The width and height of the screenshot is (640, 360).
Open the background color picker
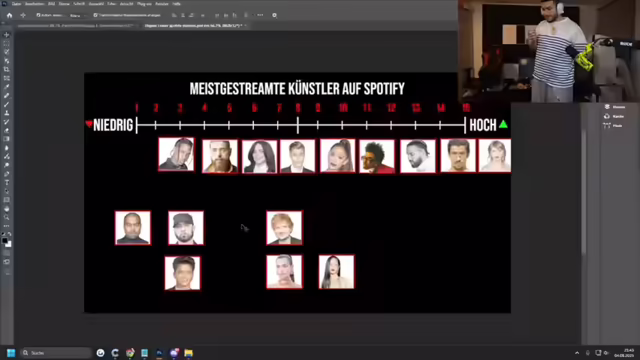9,244
